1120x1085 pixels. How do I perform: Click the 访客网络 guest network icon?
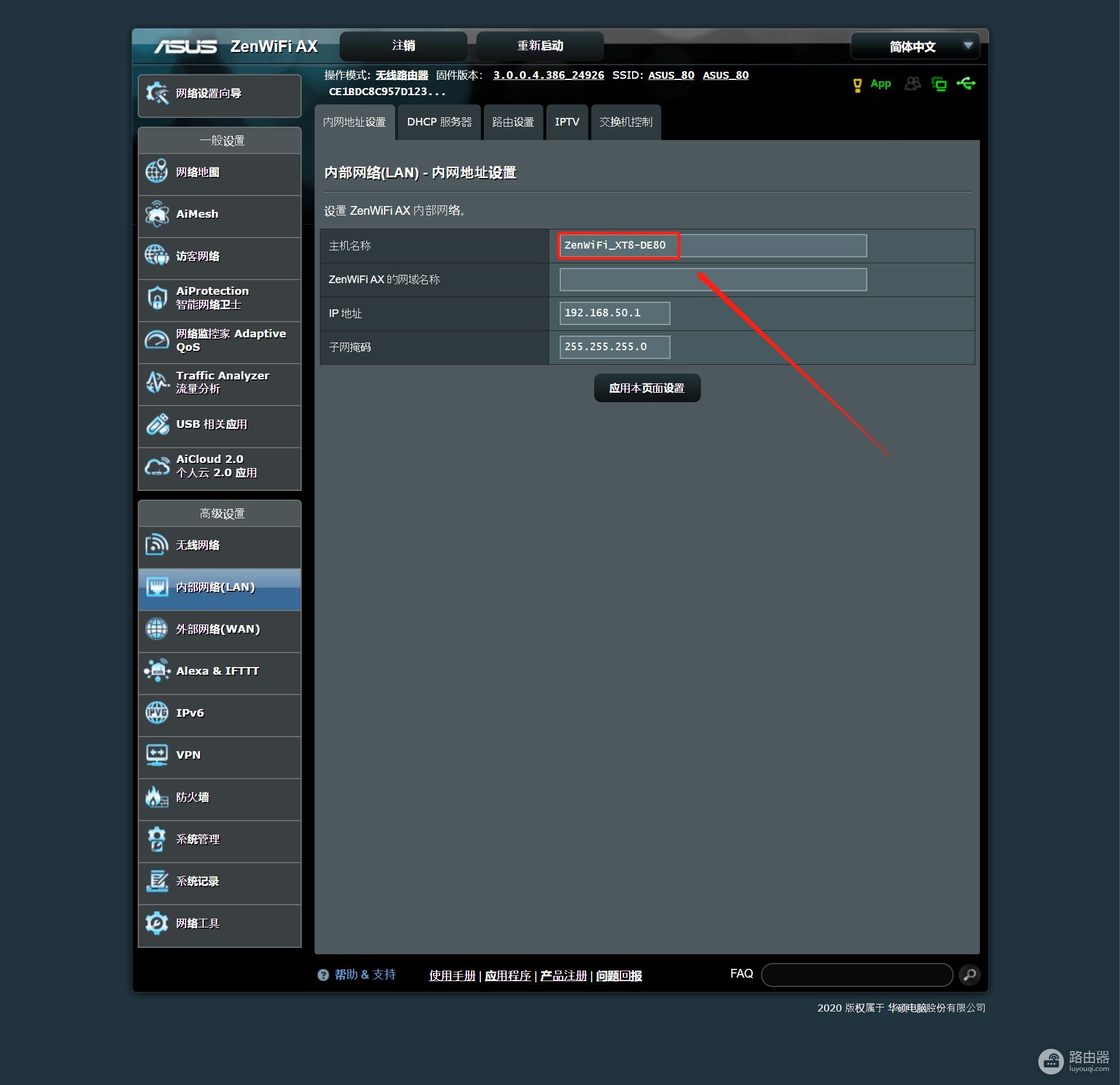coord(156,256)
